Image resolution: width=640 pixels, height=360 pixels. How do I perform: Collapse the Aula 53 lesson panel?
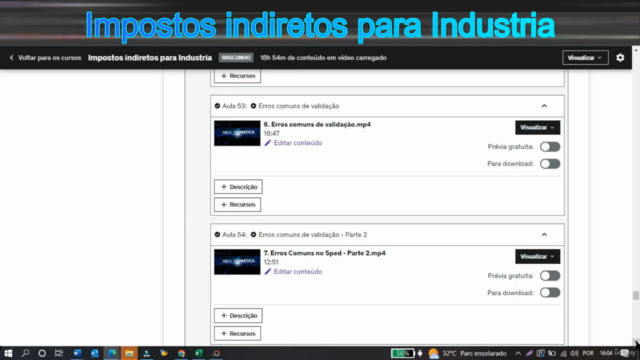click(x=544, y=106)
